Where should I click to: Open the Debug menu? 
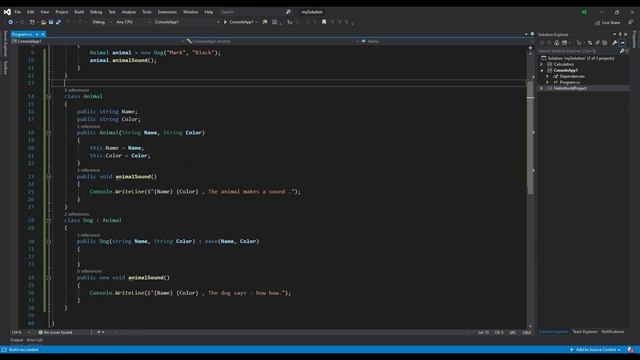[96, 12]
